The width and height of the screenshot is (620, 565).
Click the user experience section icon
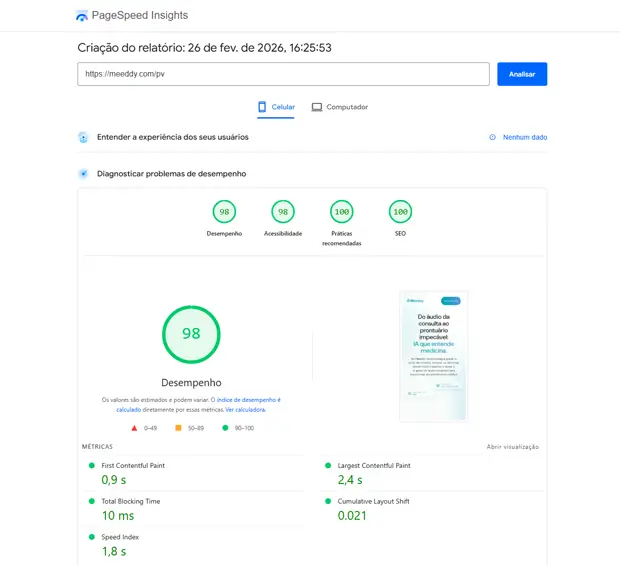84,137
